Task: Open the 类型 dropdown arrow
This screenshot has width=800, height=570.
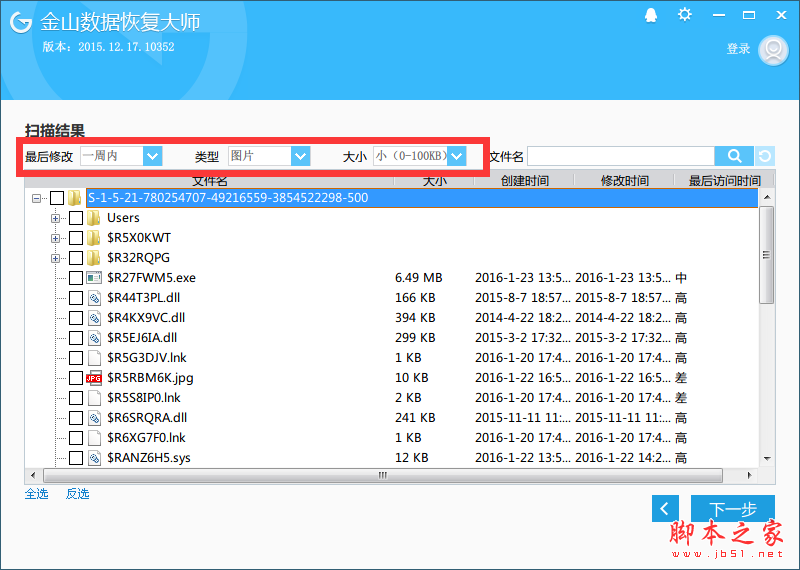Action: click(301, 156)
